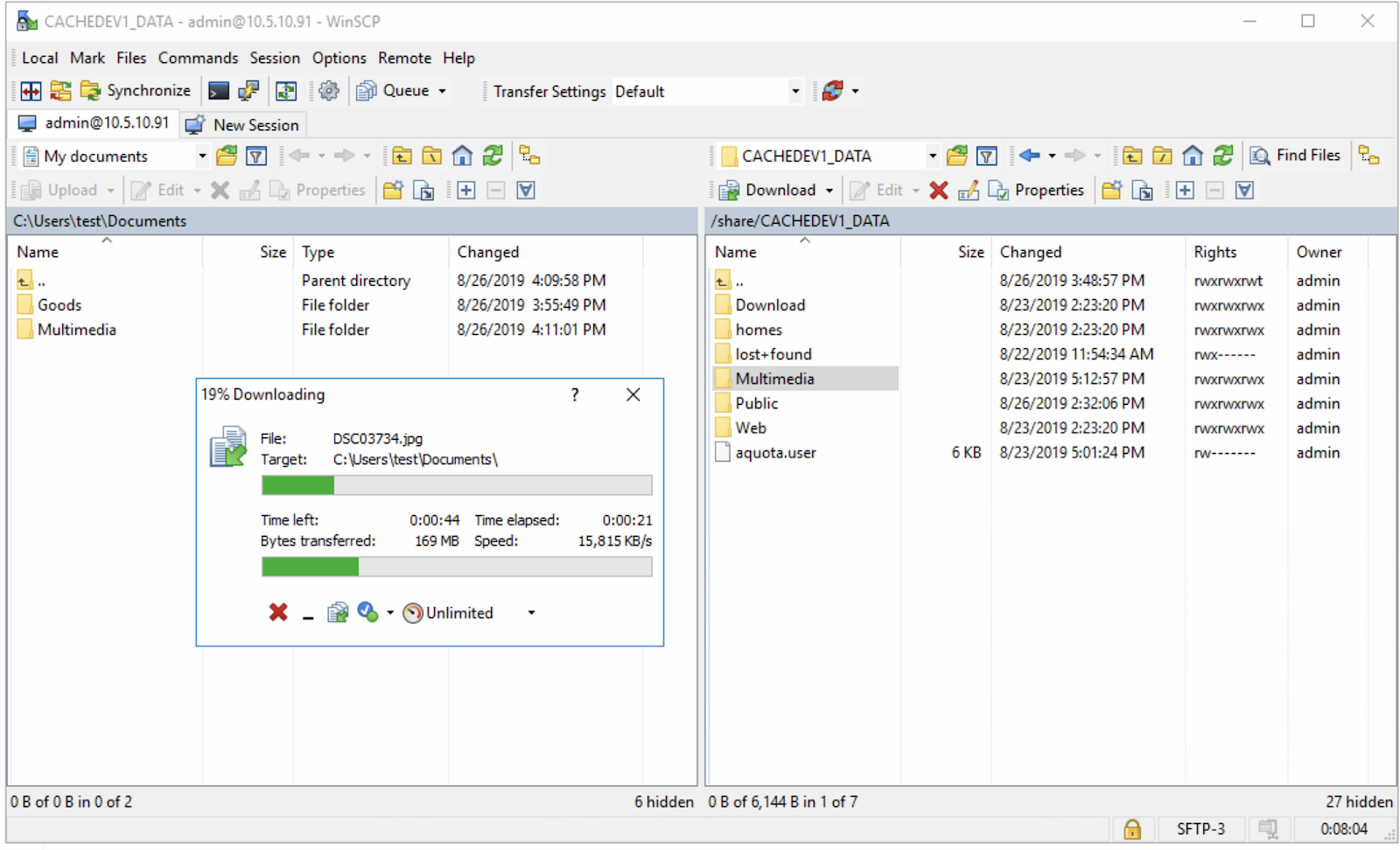Click local Select Files plus icon
This screenshot has width=1400, height=850.
[466, 191]
